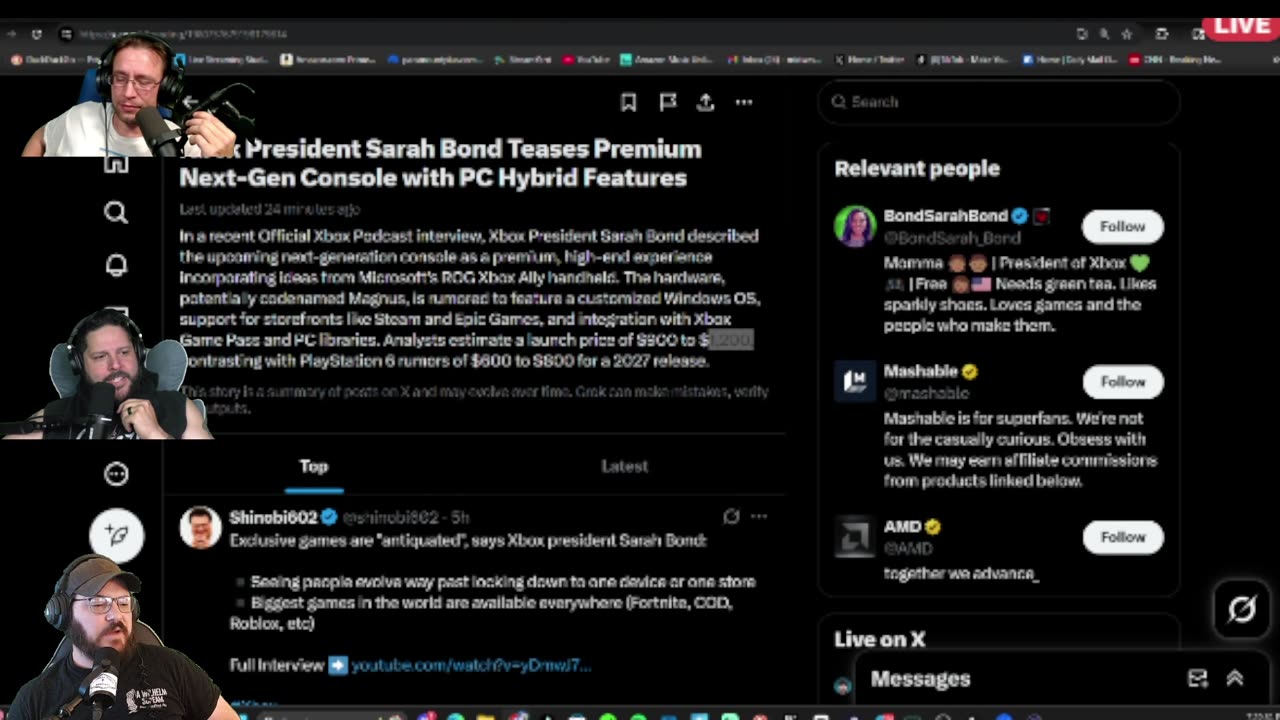The image size is (1280, 720).
Task: Click the share upload icon above the story
Action: click(x=706, y=102)
